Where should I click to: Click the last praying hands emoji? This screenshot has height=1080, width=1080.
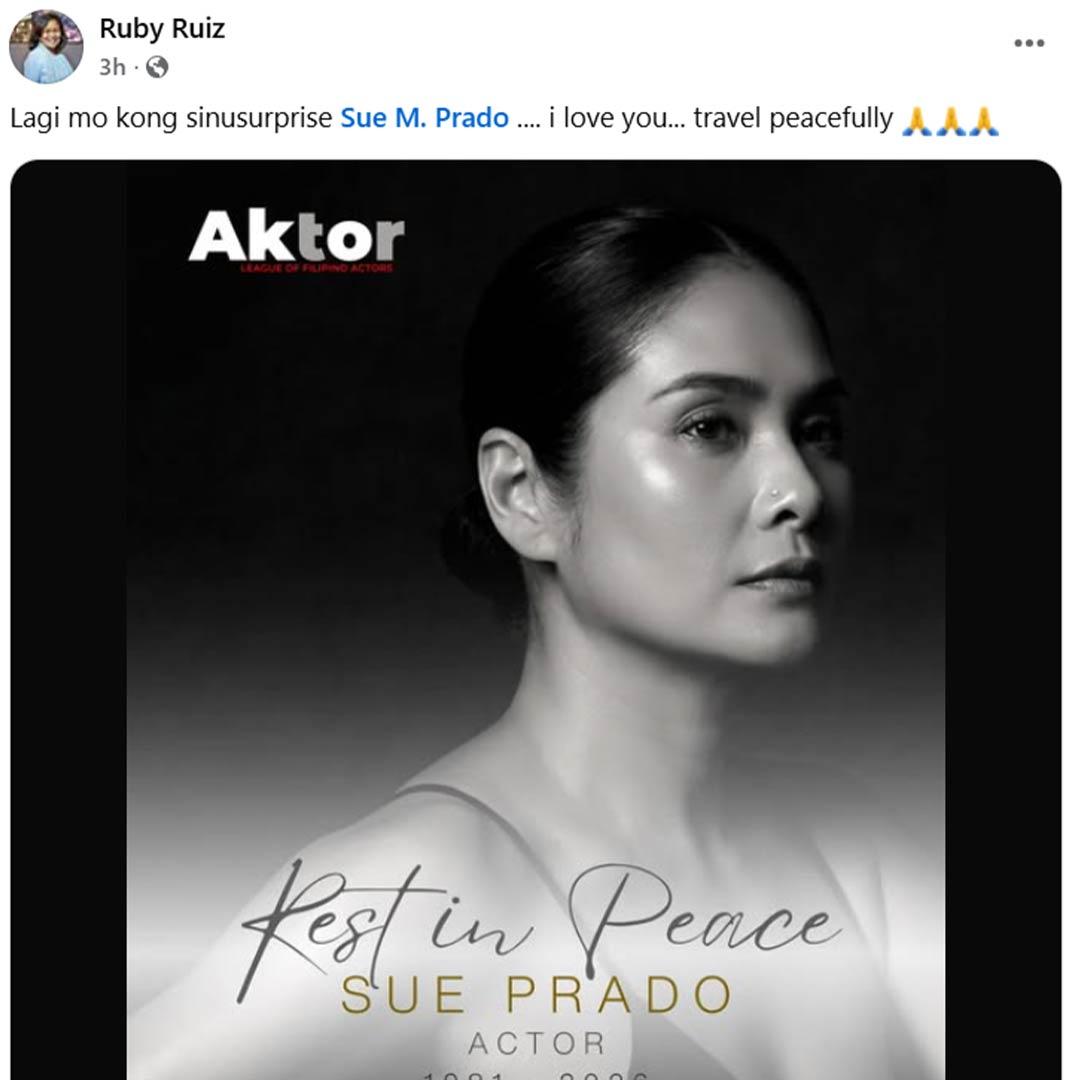983,121
